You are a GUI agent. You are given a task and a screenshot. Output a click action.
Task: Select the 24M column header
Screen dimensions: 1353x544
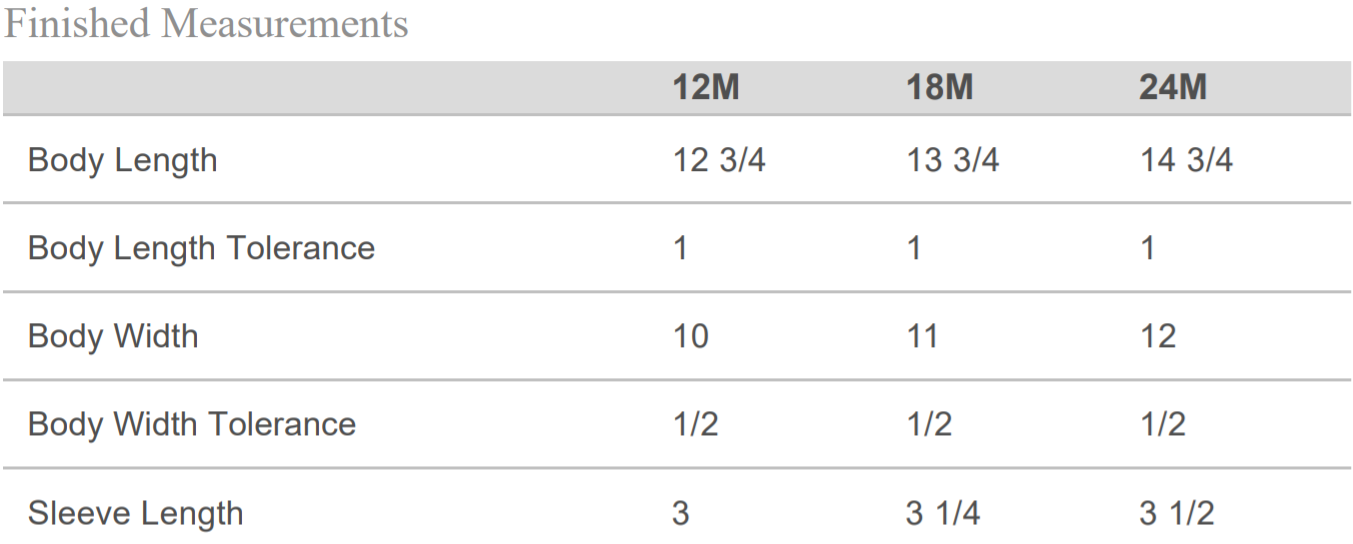point(1173,88)
